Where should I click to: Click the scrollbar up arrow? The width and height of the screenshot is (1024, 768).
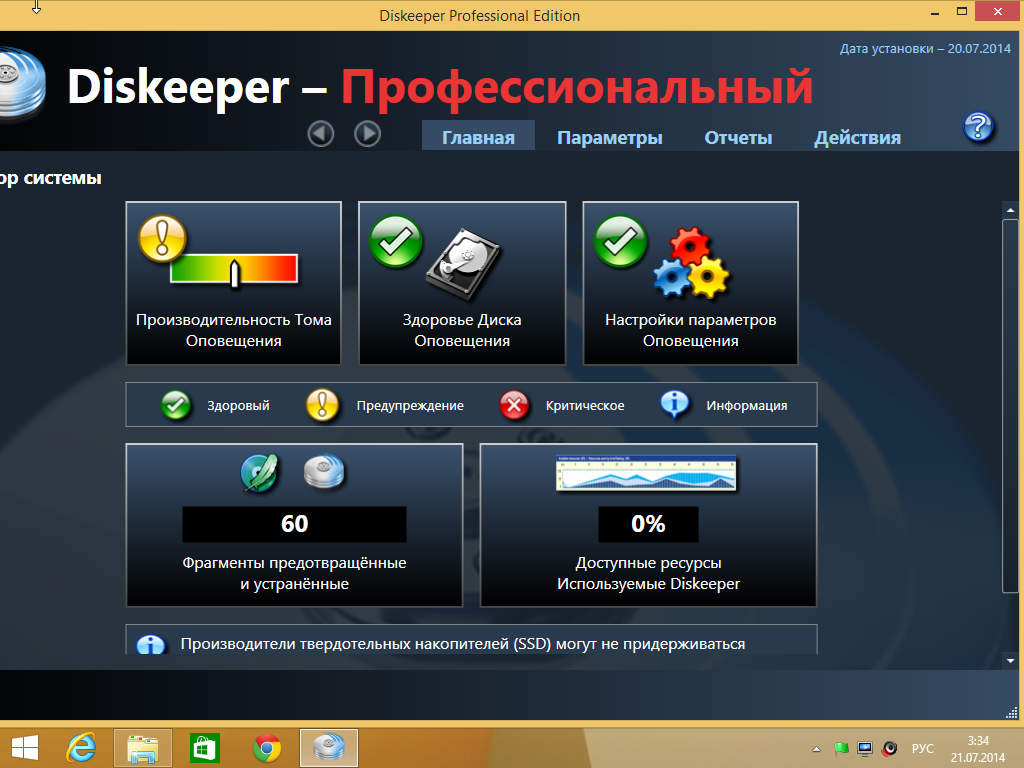point(1010,210)
